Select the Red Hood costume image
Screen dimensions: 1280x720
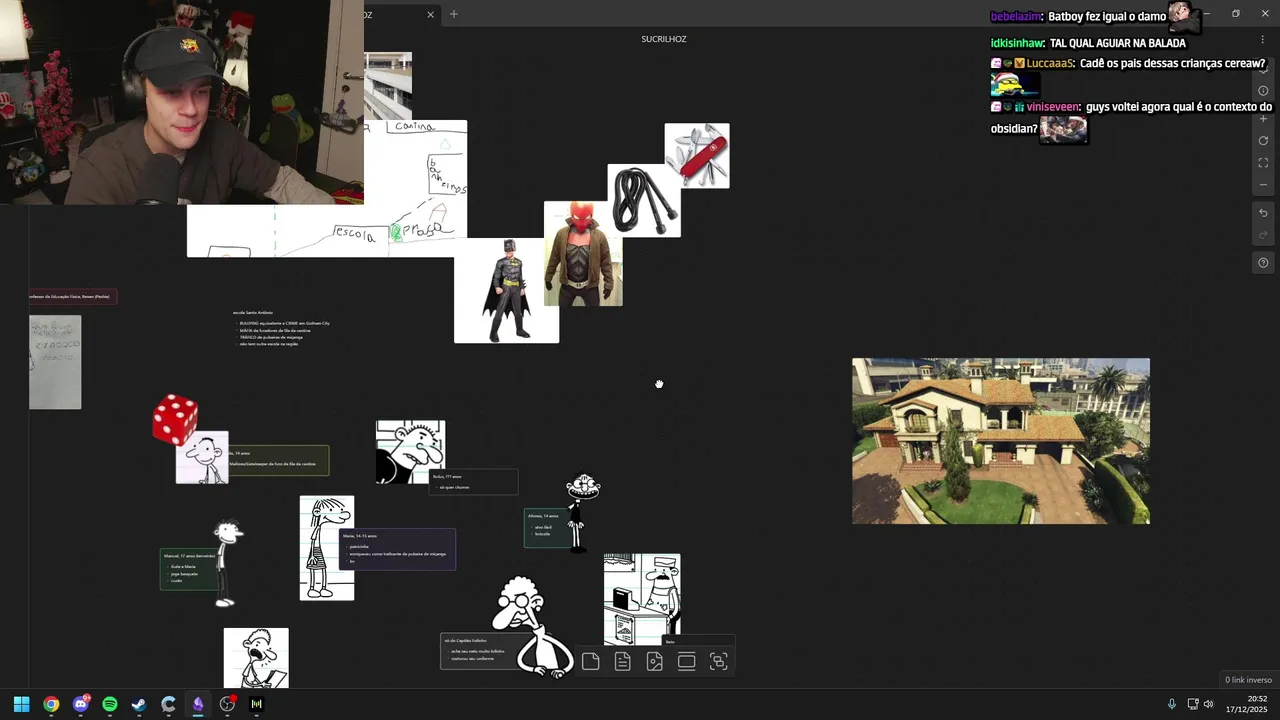click(x=583, y=254)
